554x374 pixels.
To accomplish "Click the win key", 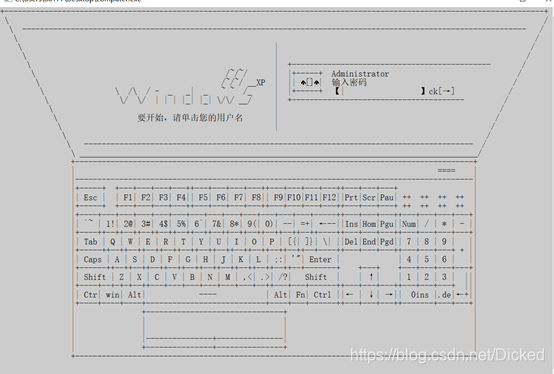I will [112, 295].
